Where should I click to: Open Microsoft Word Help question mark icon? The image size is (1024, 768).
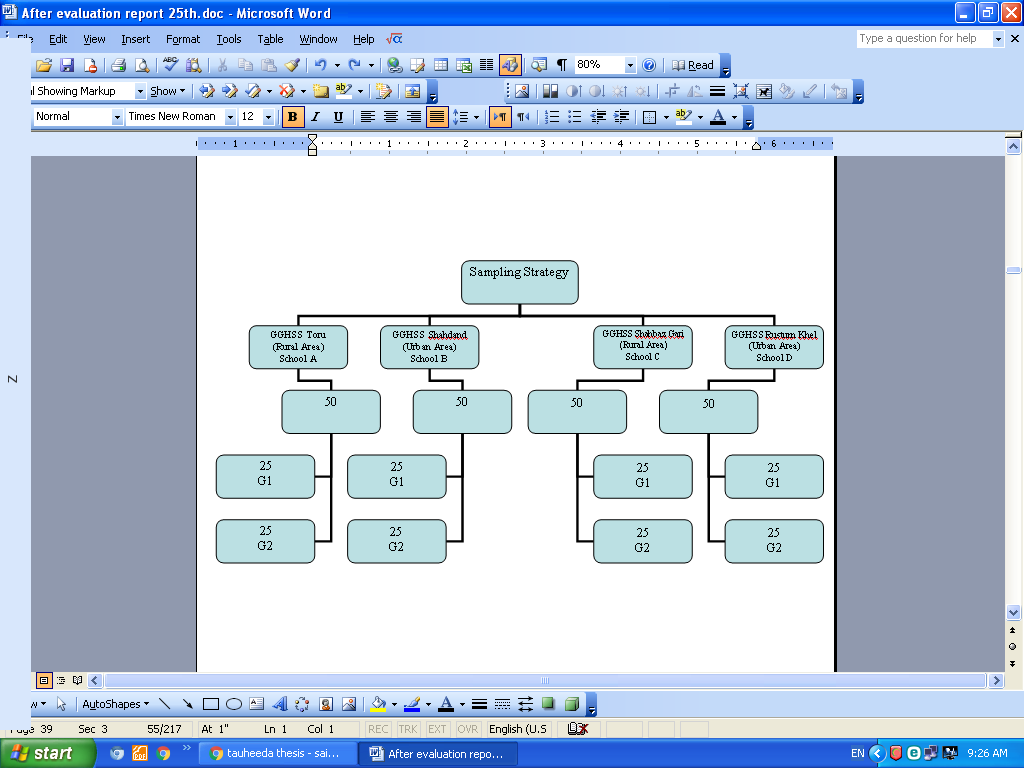[x=648, y=65]
